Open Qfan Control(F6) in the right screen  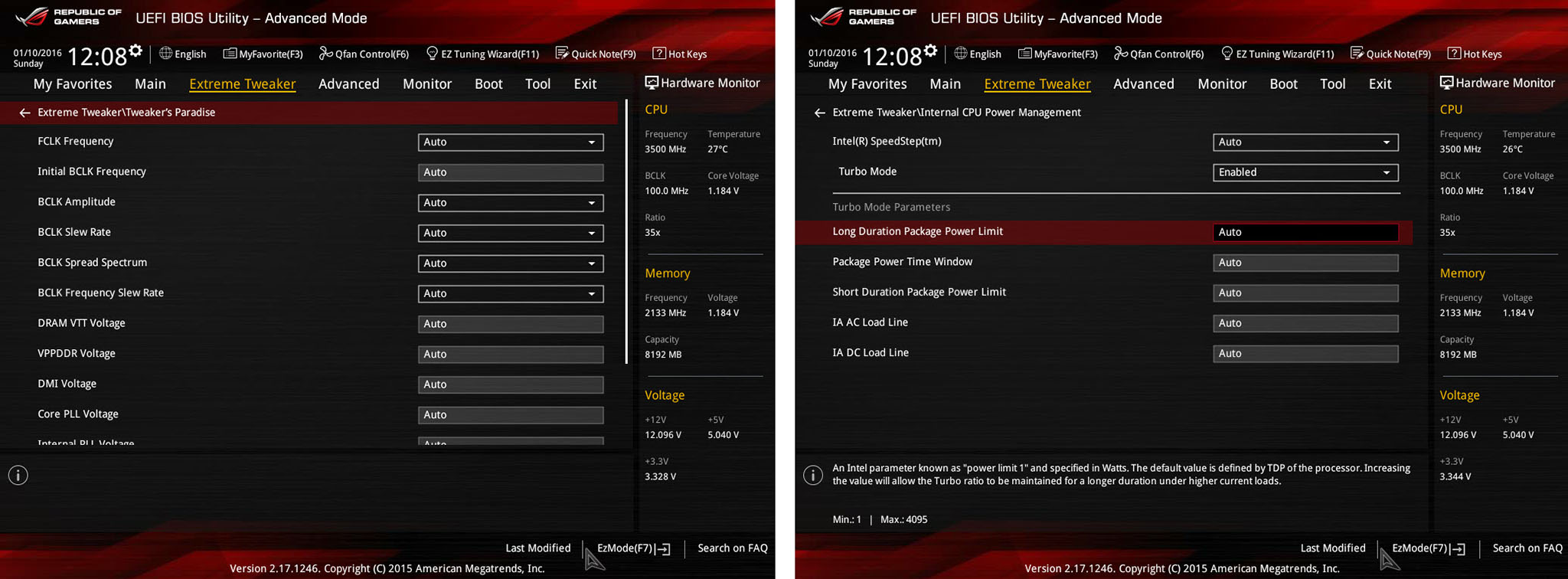pyautogui.click(x=1158, y=54)
